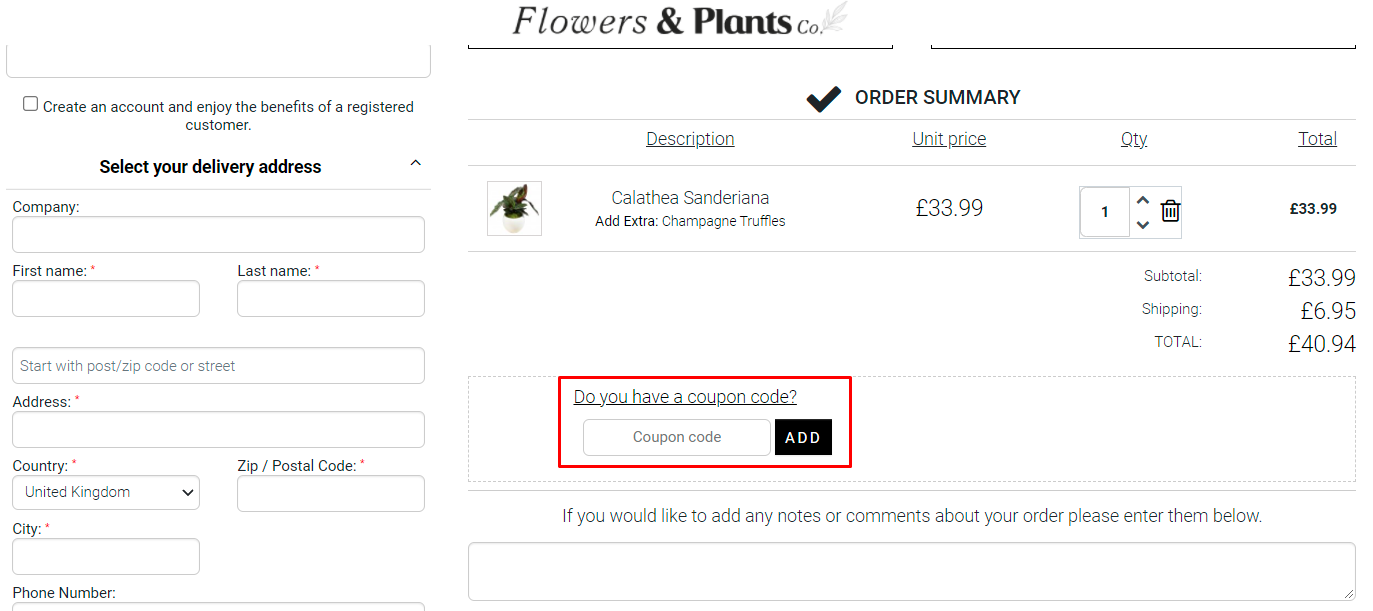Click the quantity value box showing 1
This screenshot has height=611, width=1373.
click(x=1104, y=211)
